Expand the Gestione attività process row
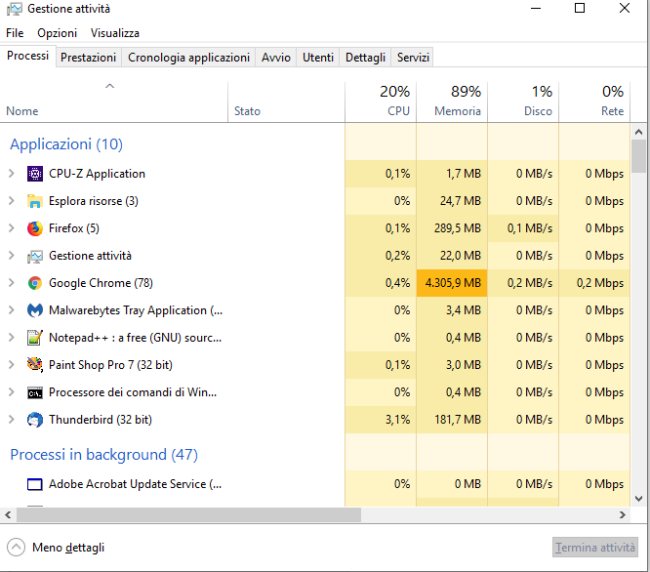650x572 pixels. click(12, 256)
